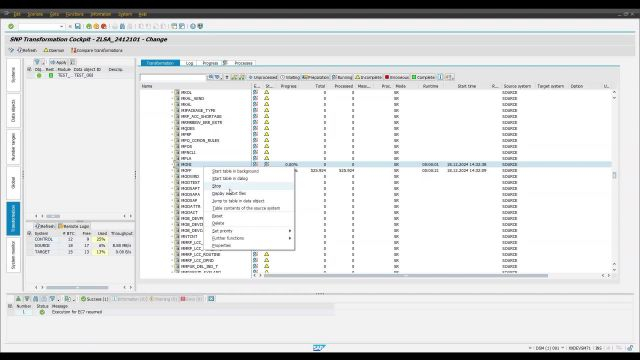Click the Refresh button under the title
The width and height of the screenshot is (640, 360).
[27, 50]
